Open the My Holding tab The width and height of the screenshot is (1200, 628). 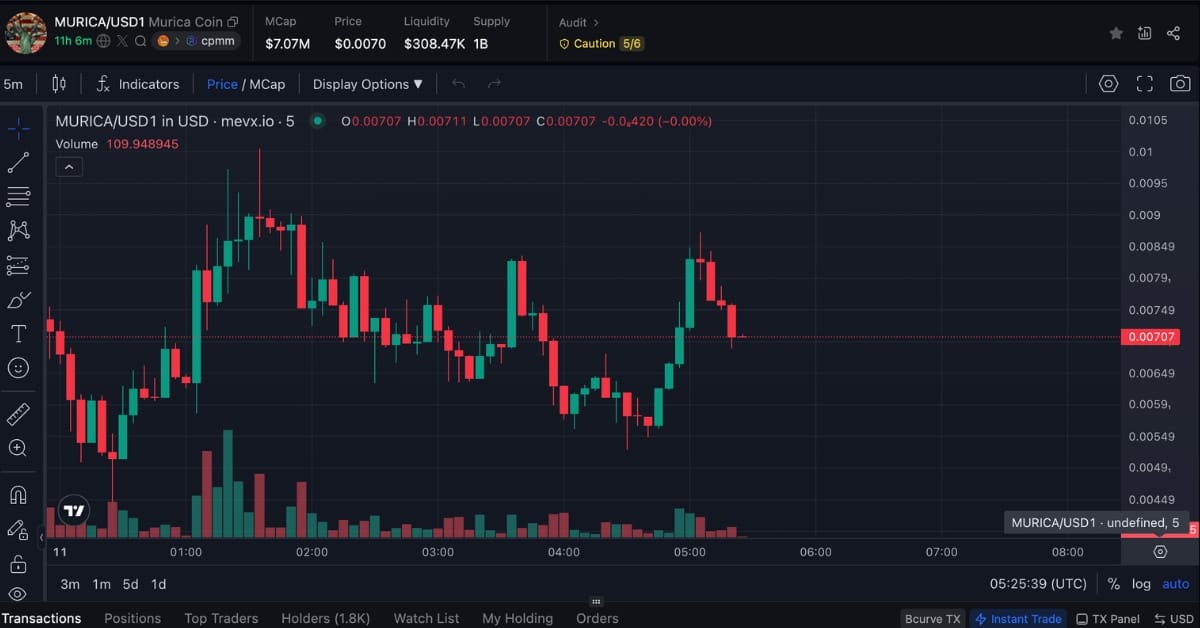pyautogui.click(x=517, y=618)
